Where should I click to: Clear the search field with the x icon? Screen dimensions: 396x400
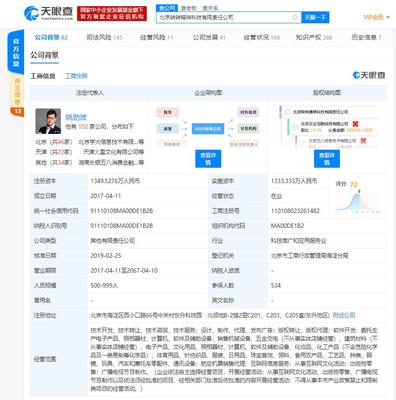[x=295, y=17]
